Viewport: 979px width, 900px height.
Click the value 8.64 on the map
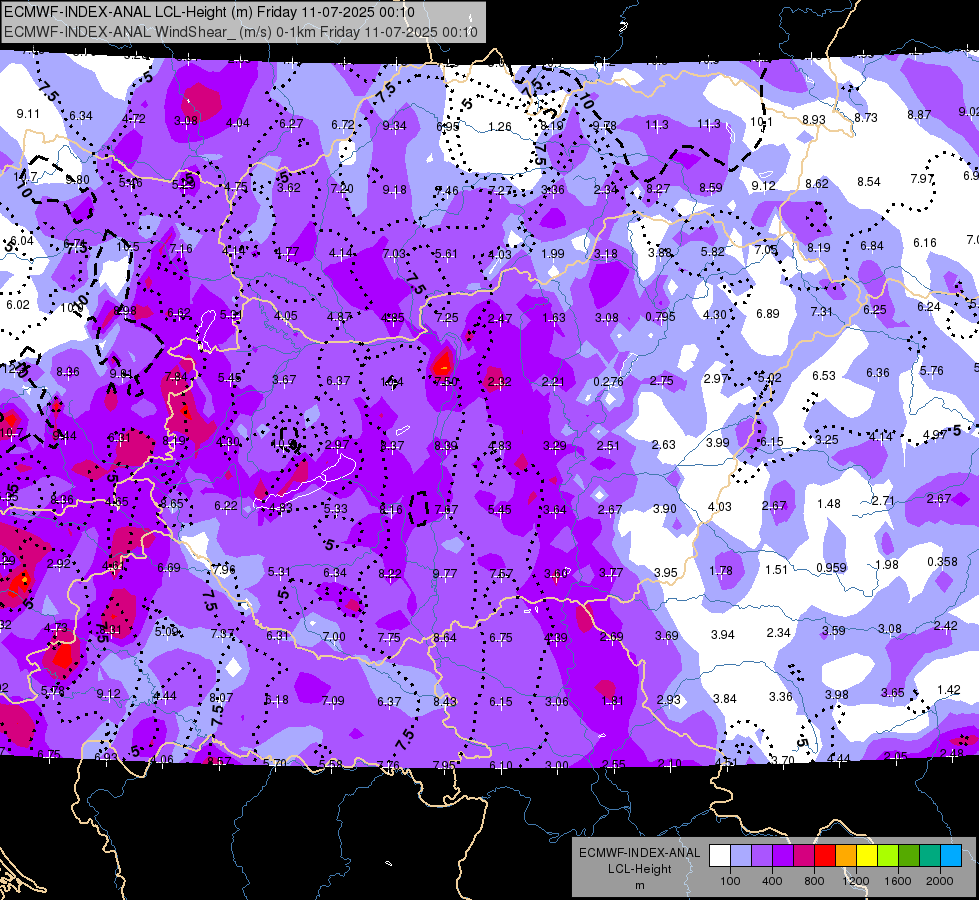pos(445,638)
